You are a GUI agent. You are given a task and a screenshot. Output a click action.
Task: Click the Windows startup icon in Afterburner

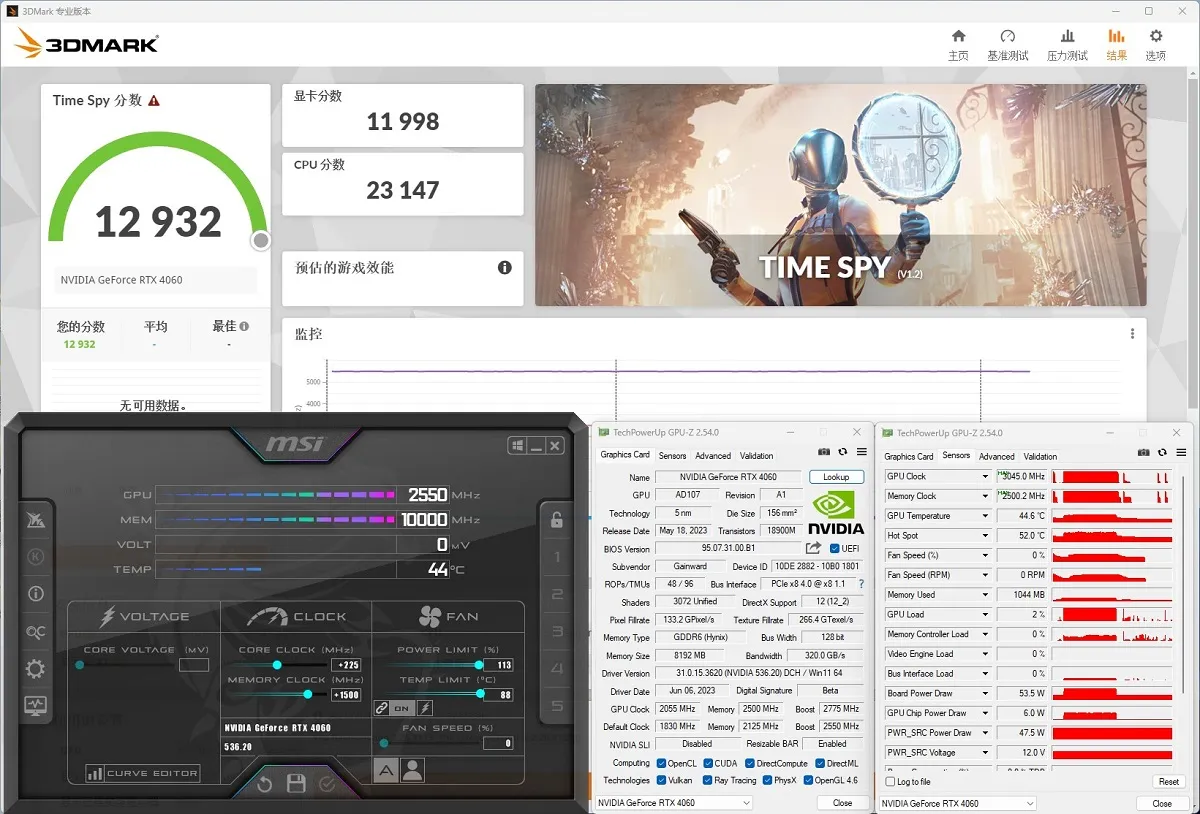517,446
